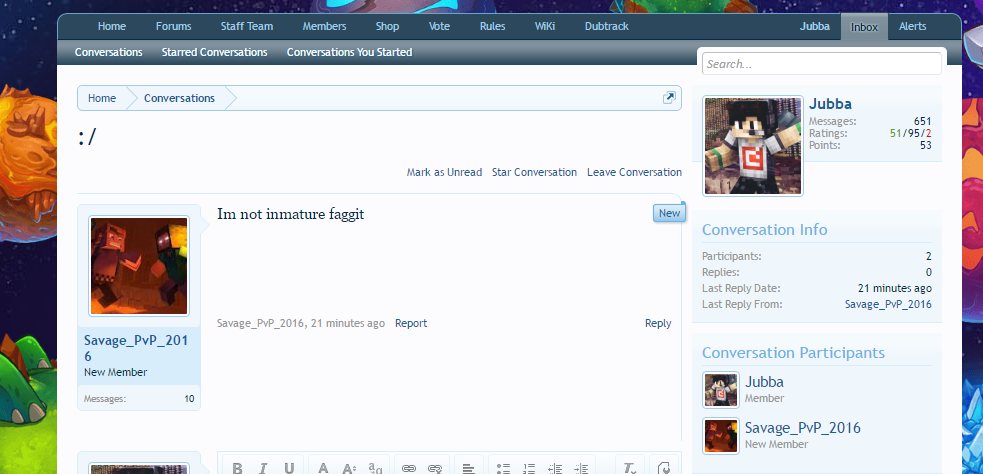Open the Alerts menu in navbar
Viewport: 983px width, 474px height.
912,26
